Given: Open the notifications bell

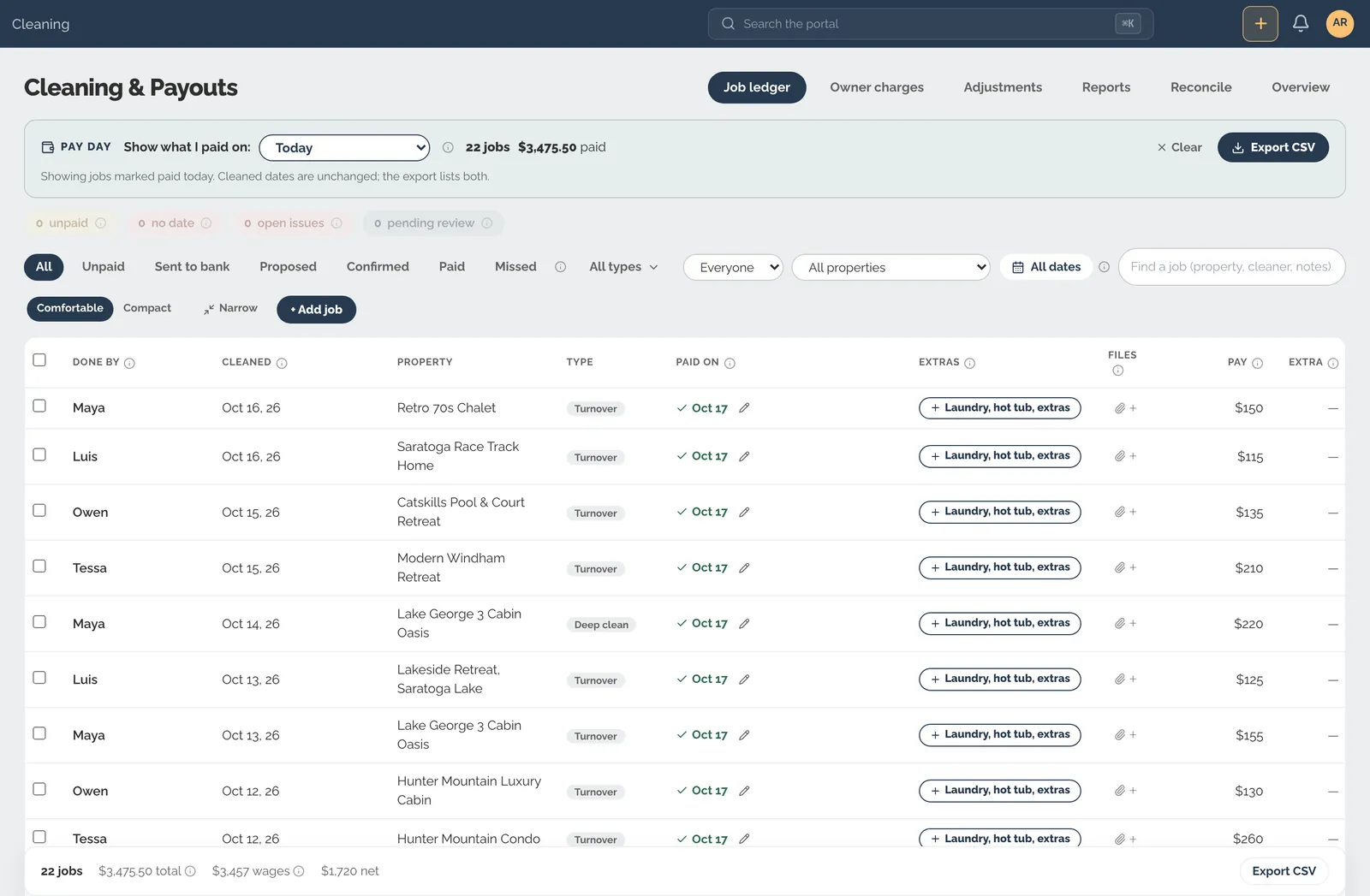Looking at the screenshot, I should (1300, 23).
